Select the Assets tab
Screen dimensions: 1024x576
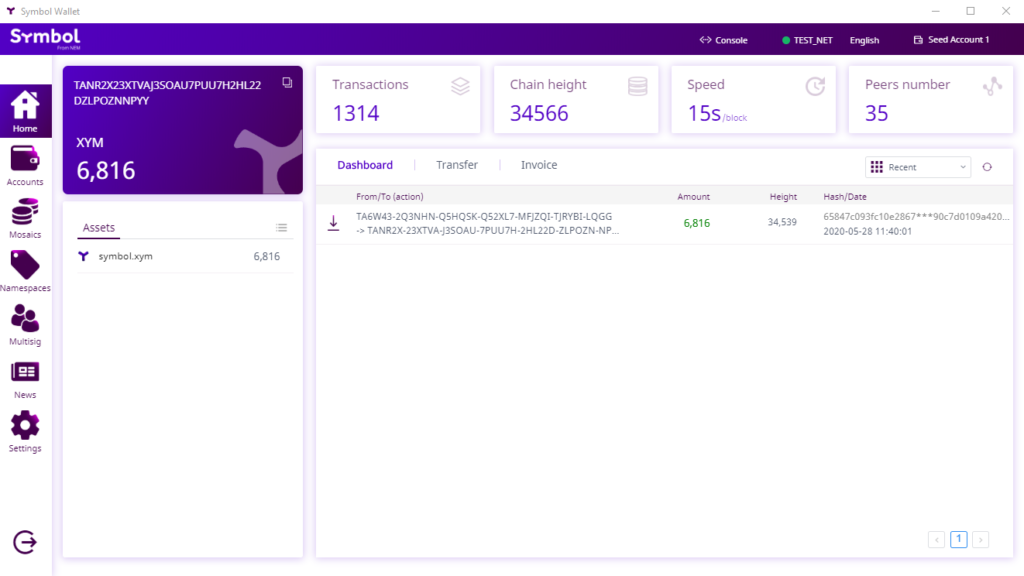pos(99,227)
